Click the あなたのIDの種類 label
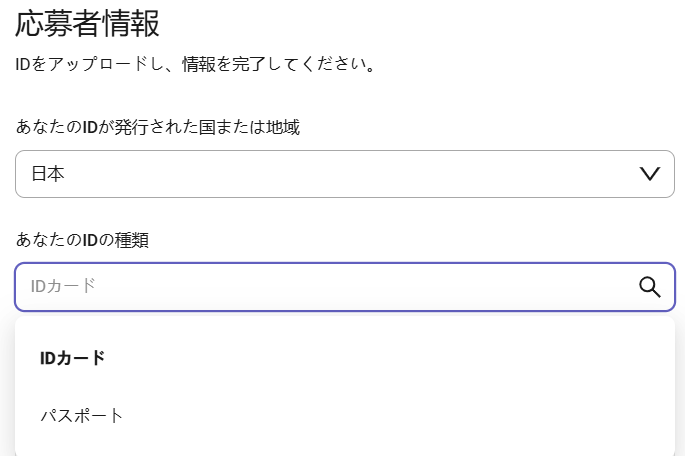The width and height of the screenshot is (685, 456). point(82,240)
